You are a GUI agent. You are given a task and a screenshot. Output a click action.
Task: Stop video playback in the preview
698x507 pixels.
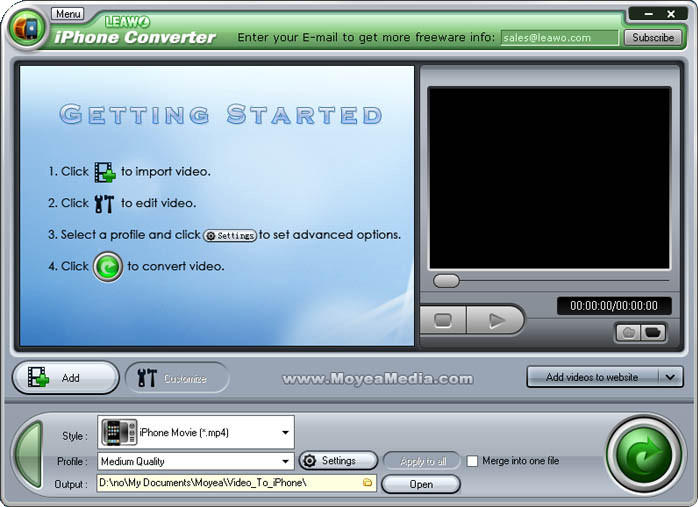pos(443,320)
